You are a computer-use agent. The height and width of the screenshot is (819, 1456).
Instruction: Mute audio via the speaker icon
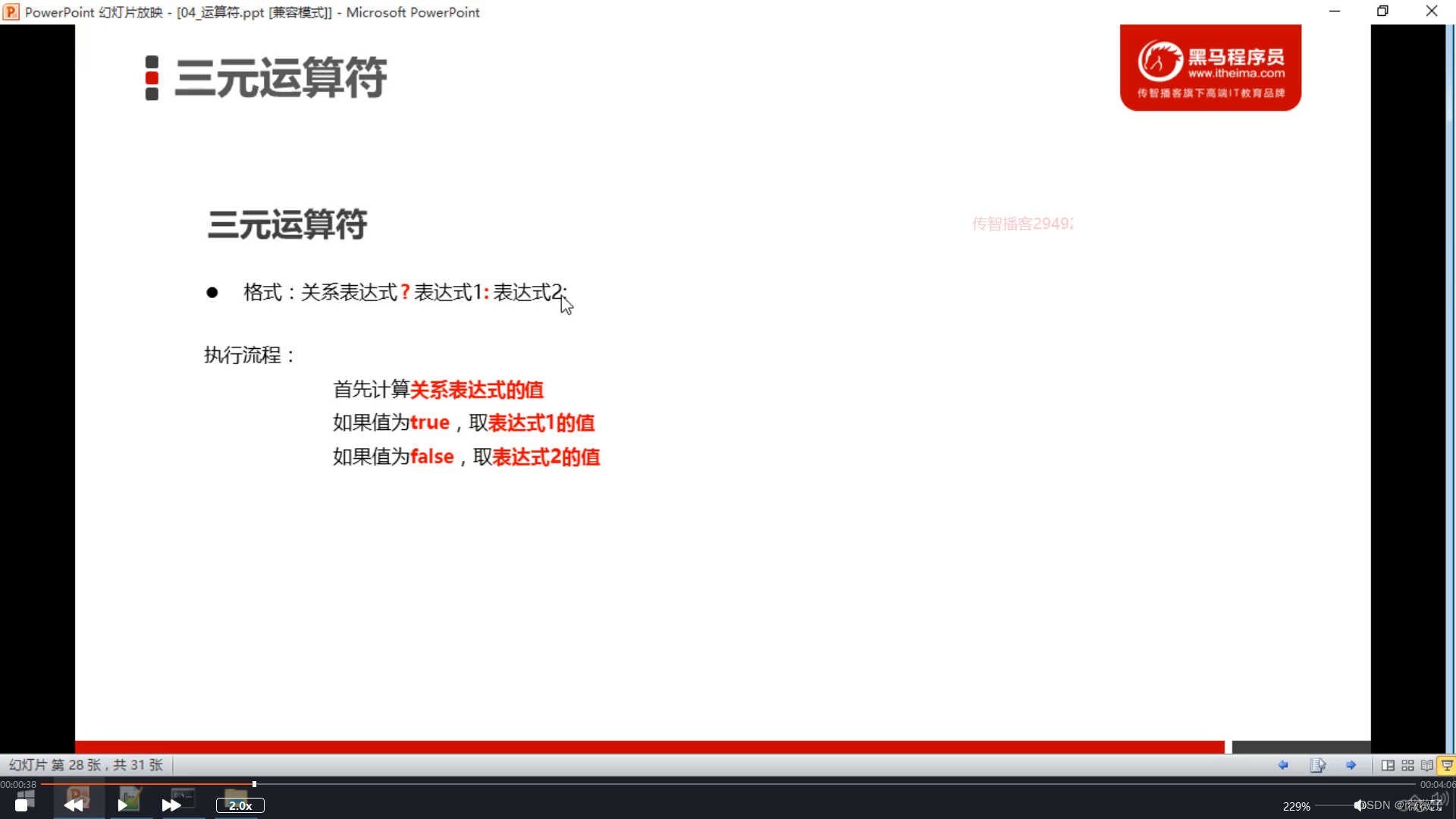[x=1359, y=805]
